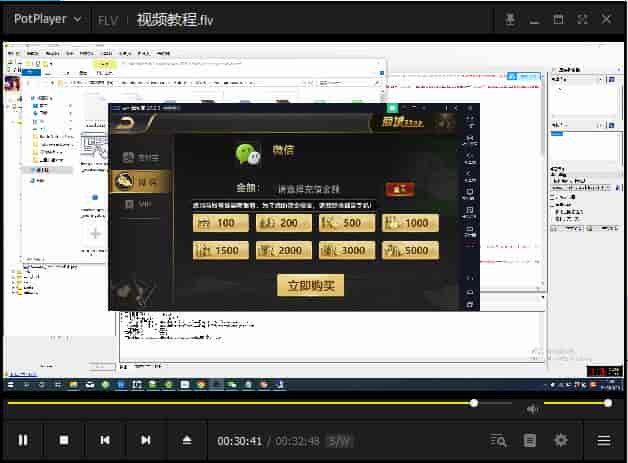Mute audio via the speaker icon
628x463 pixels.
(x=533, y=408)
